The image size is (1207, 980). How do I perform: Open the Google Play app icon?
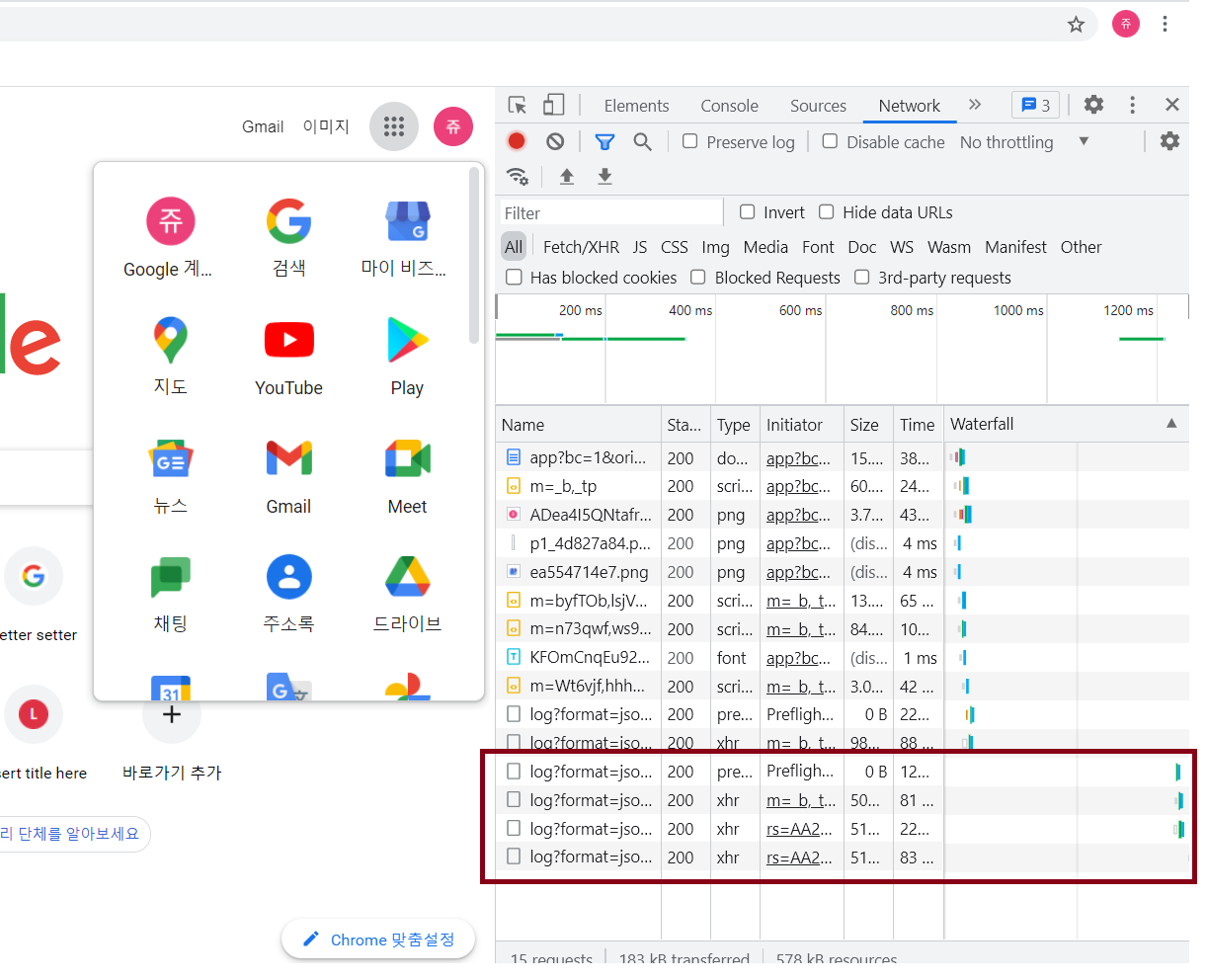(x=407, y=356)
